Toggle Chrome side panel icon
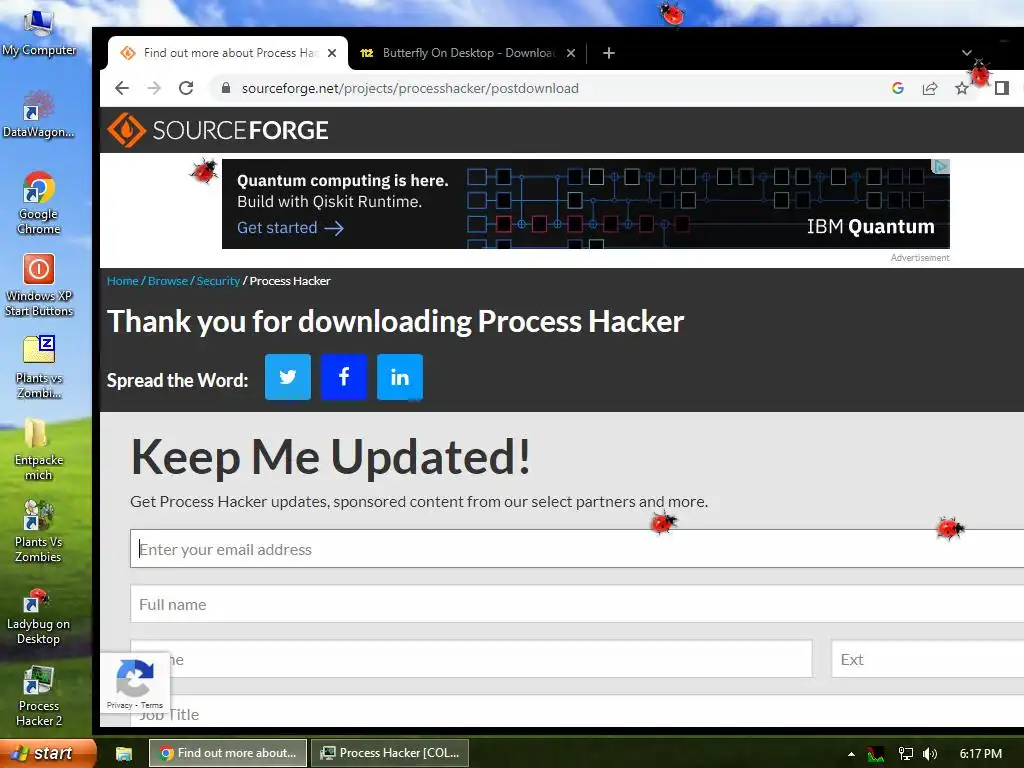This screenshot has width=1024, height=768. (x=1002, y=88)
